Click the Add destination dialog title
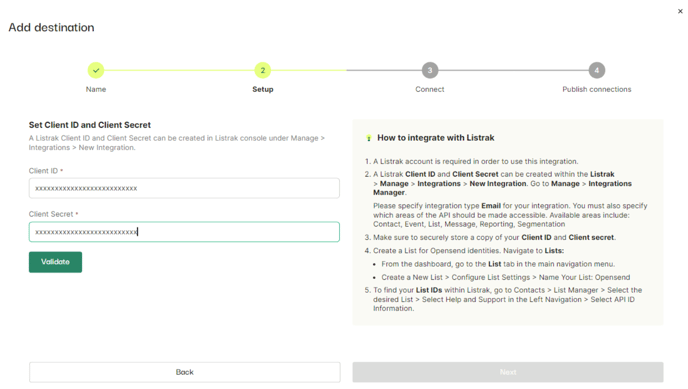 click(x=51, y=27)
